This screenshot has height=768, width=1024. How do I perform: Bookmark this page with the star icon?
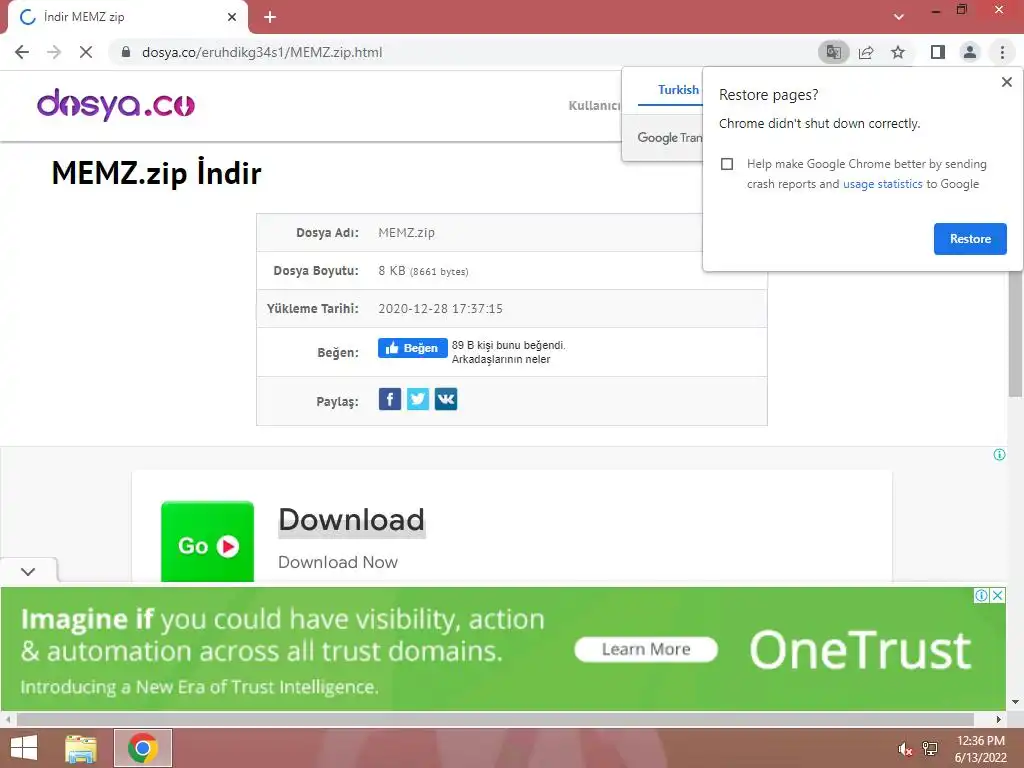coord(898,52)
